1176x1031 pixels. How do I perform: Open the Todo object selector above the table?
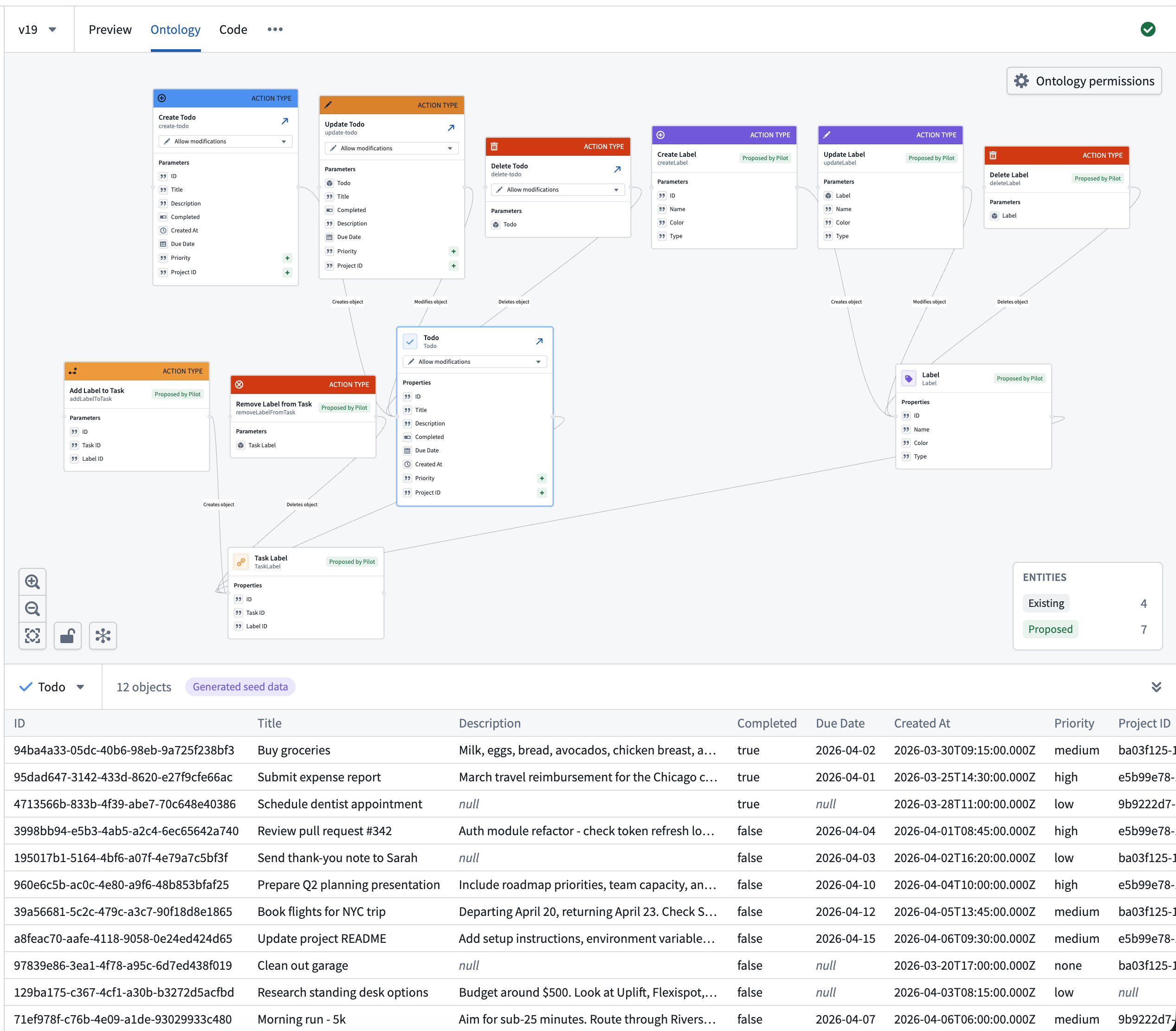tap(52, 686)
